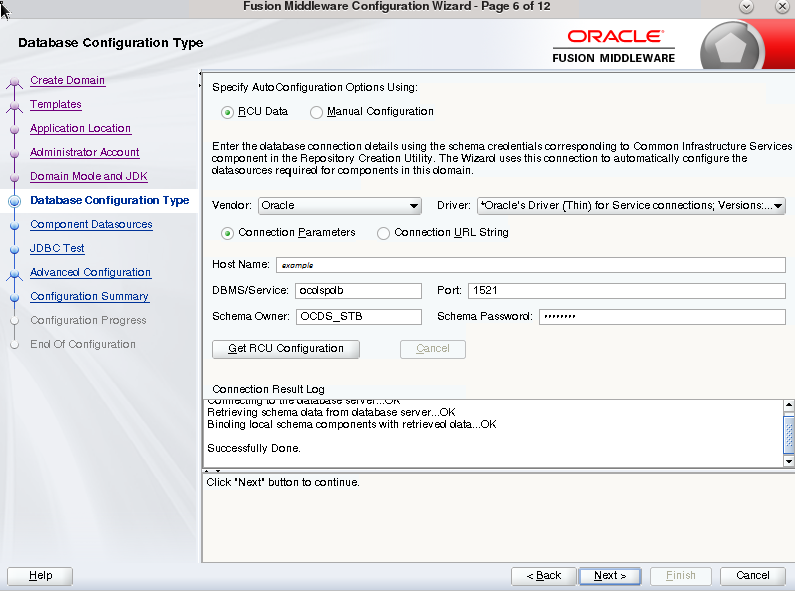This screenshot has height=591, width=795.
Task: Click End Of Configuration step label
Action: (x=83, y=344)
